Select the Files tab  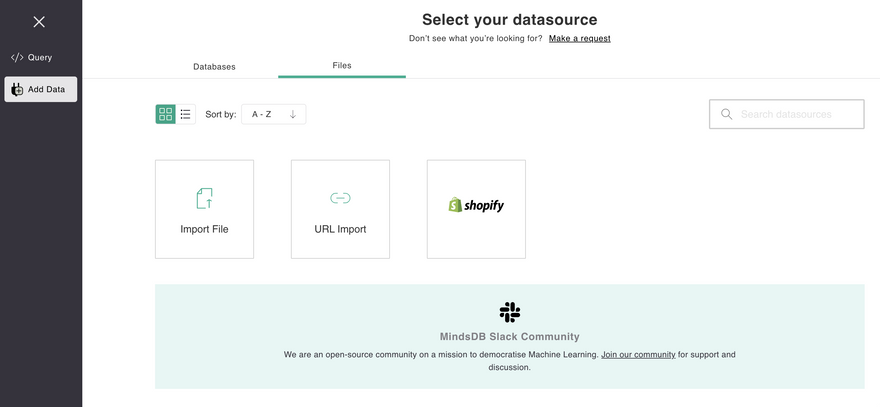[x=342, y=66]
